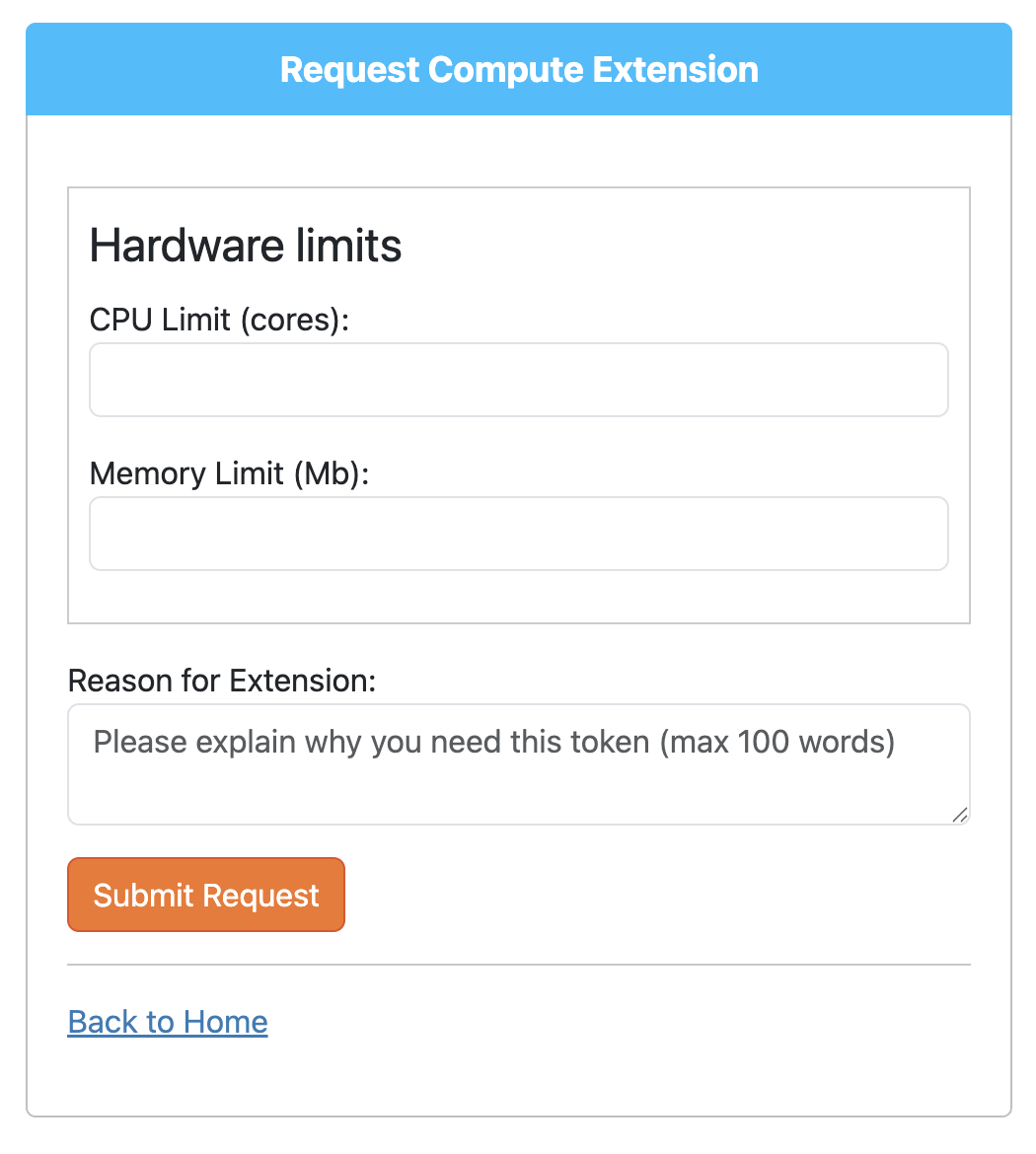Click inside the token explanation placeholder text
Image resolution: width=1036 pixels, height=1154 pixels.
click(493, 743)
